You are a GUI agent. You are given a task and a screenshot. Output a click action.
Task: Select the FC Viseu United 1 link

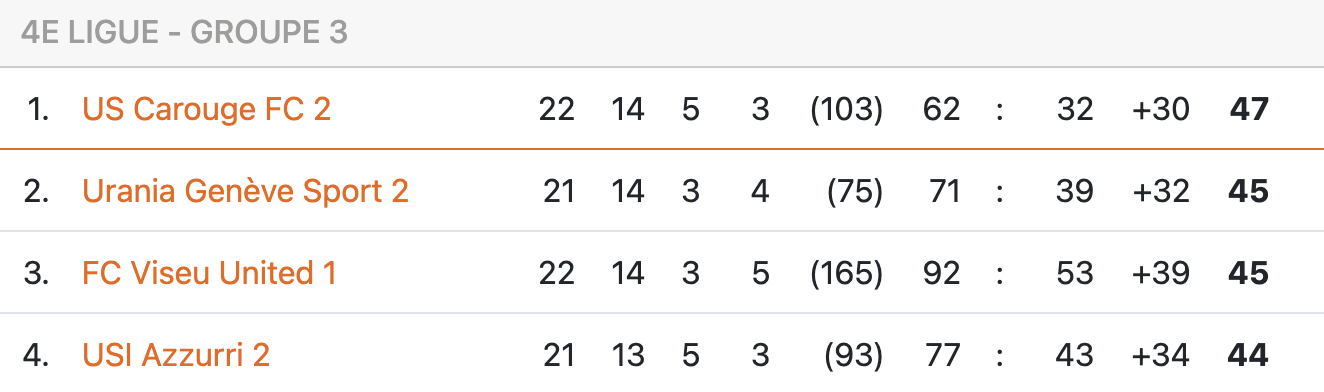[209, 272]
